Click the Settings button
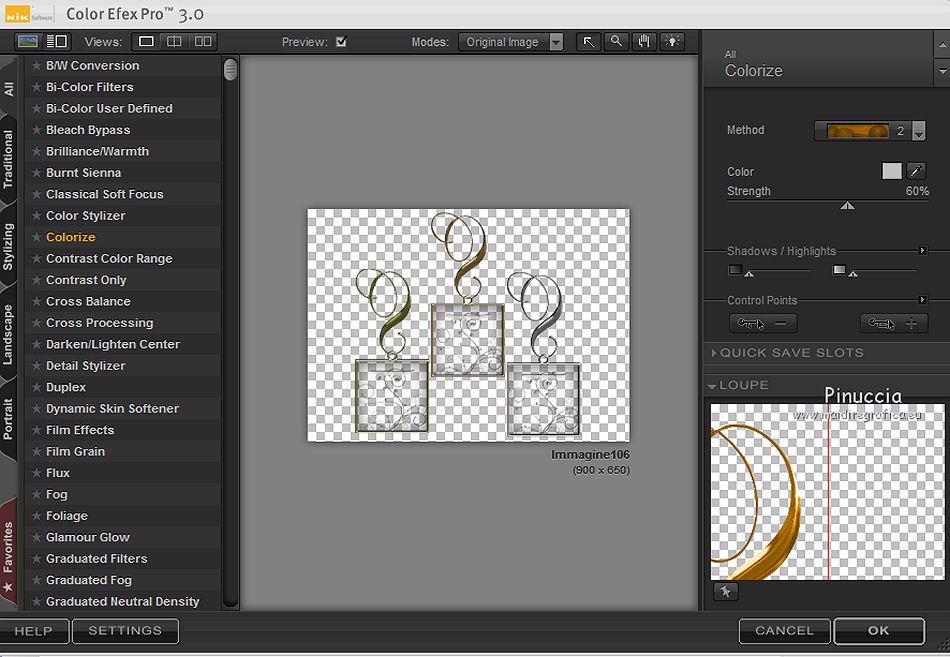Screen dimensions: 950x657 click(125, 631)
